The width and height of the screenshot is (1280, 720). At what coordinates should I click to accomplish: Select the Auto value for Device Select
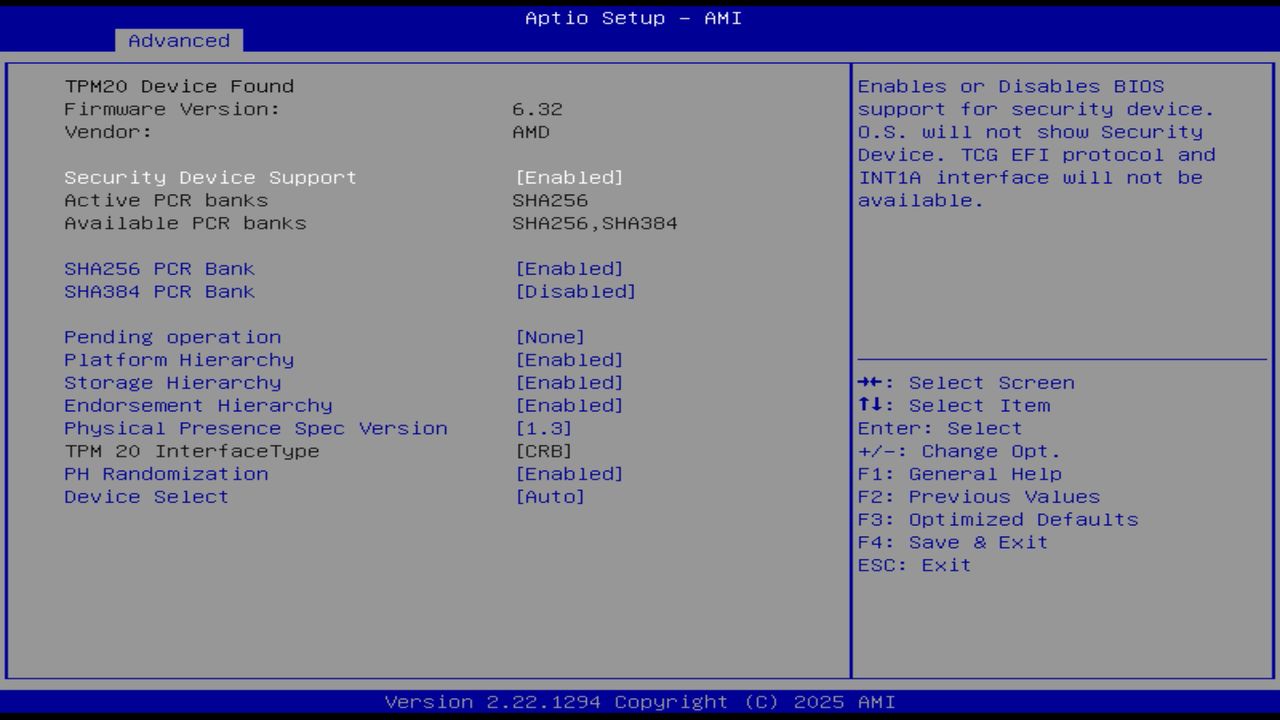pos(551,497)
